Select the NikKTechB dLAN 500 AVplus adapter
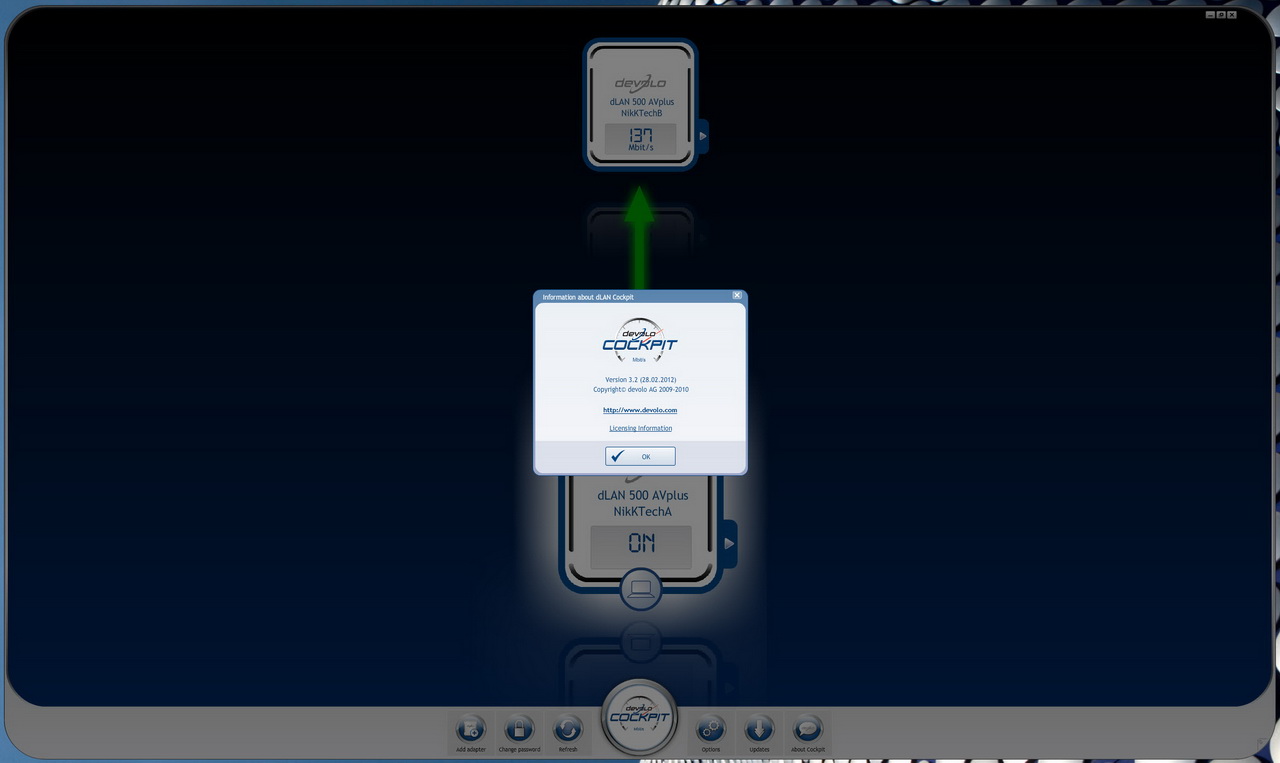 tap(640, 105)
